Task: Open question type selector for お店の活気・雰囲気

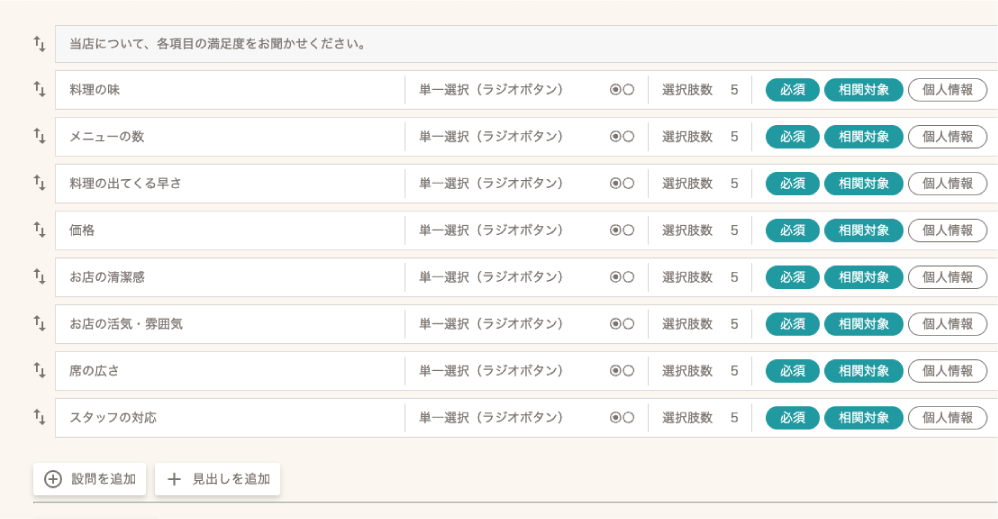Action: point(491,324)
